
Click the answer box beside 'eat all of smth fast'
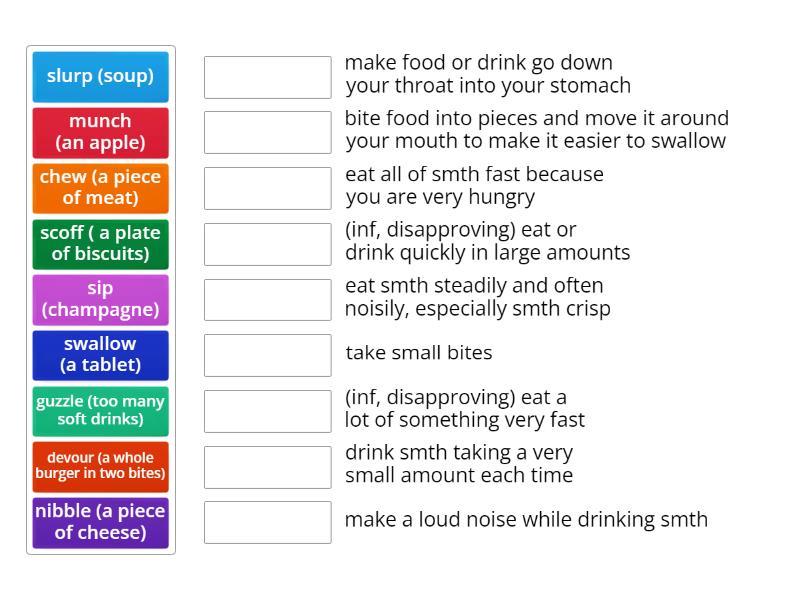pyautogui.click(x=266, y=188)
